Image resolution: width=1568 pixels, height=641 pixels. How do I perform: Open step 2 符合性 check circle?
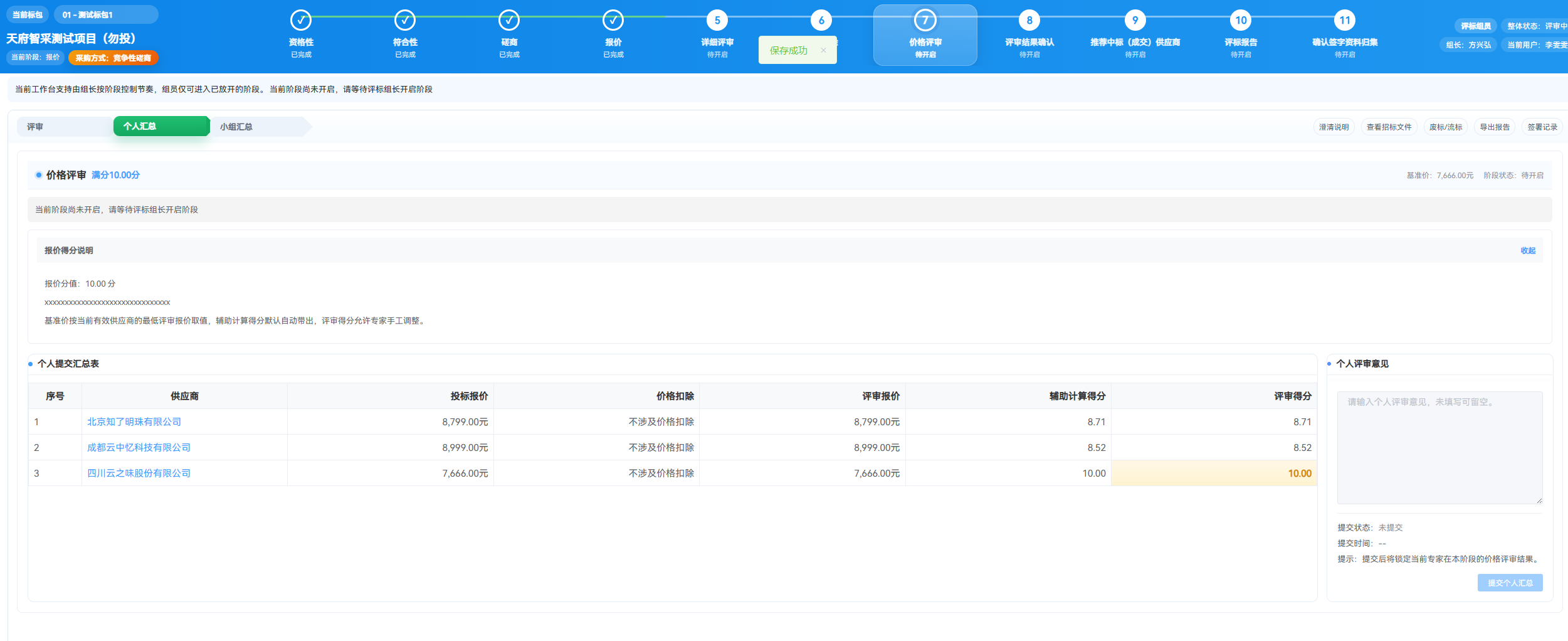click(405, 20)
